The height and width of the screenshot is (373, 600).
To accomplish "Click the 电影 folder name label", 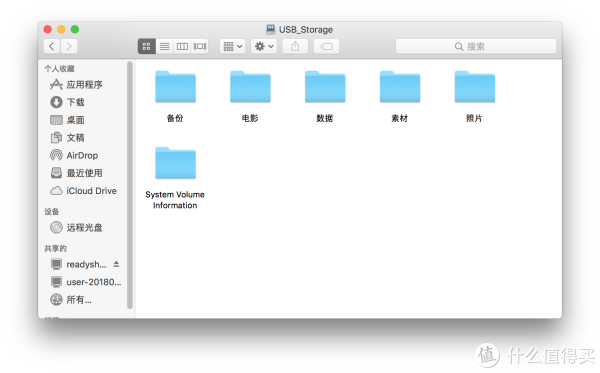I will [x=250, y=118].
